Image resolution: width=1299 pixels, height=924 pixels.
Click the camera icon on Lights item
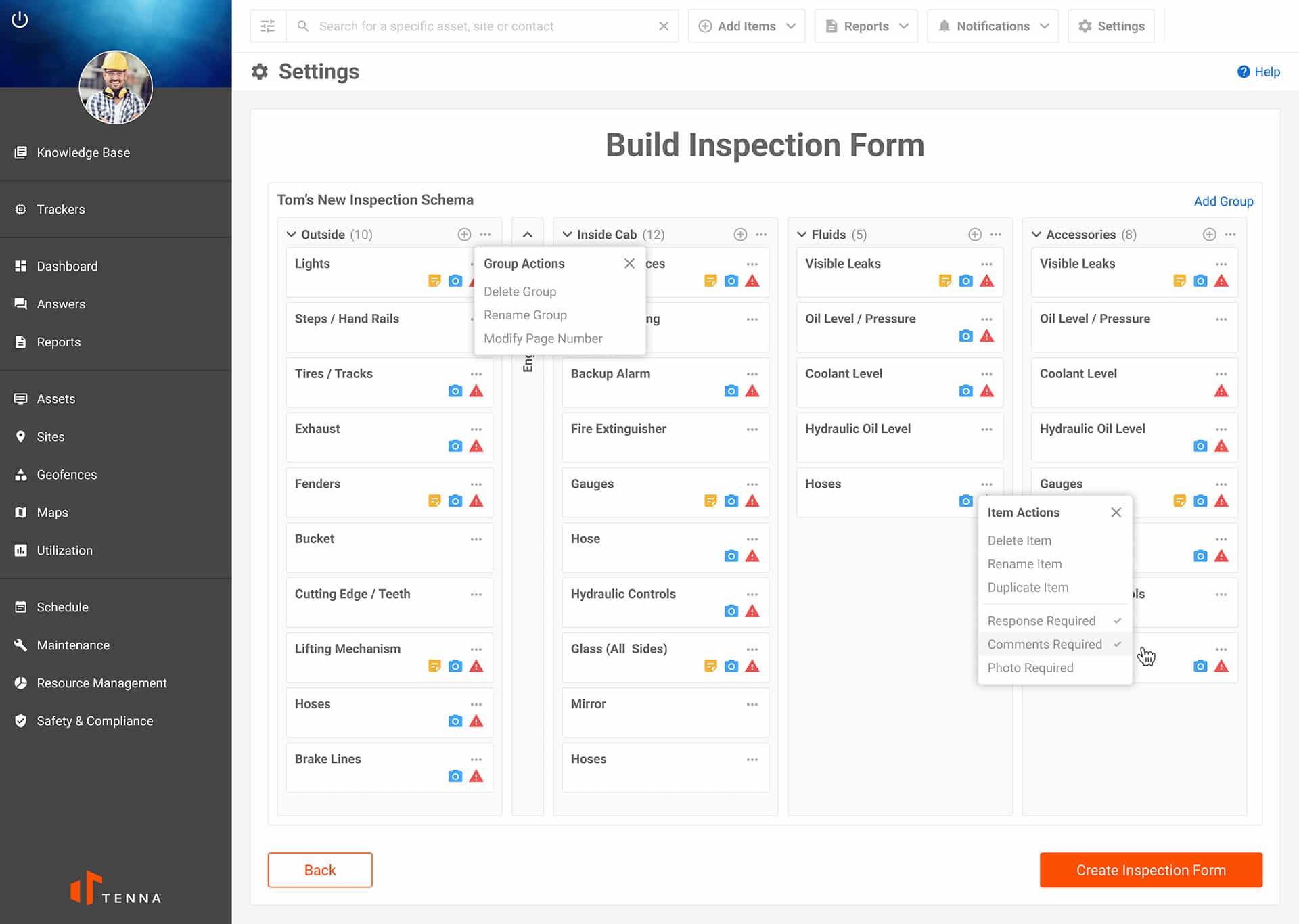(x=455, y=281)
